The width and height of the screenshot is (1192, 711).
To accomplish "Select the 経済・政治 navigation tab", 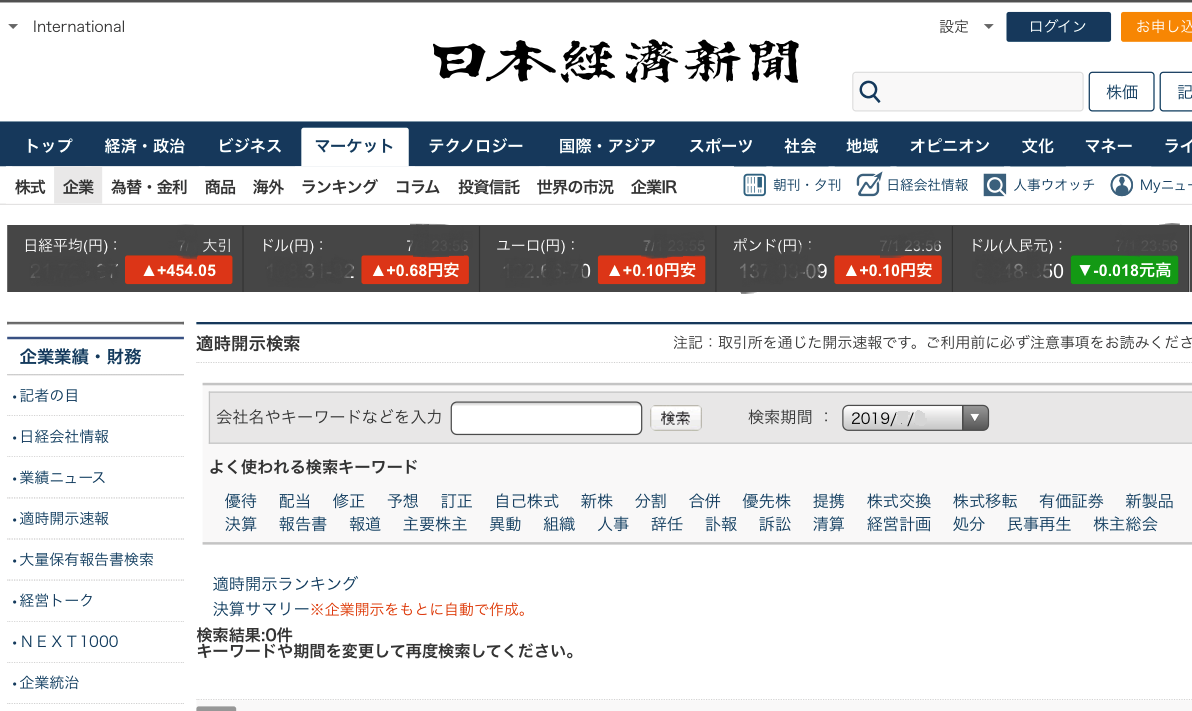I will 144,146.
